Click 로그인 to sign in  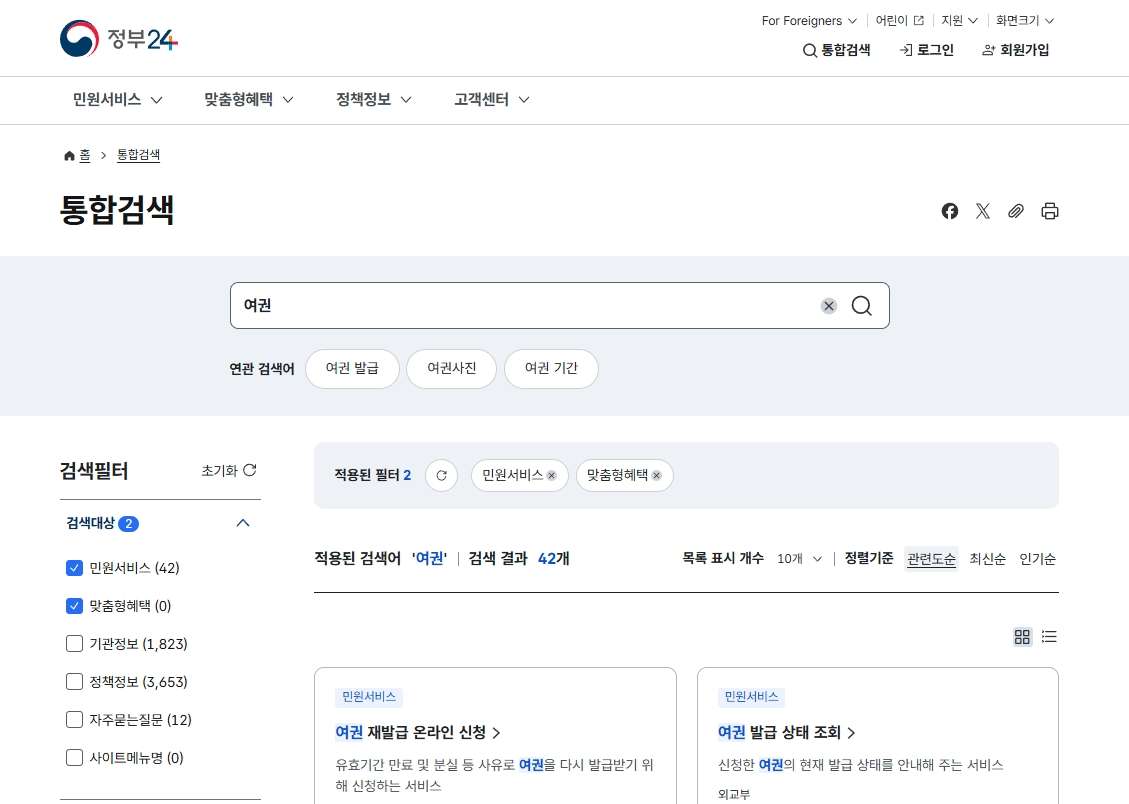pyautogui.click(x=926, y=49)
